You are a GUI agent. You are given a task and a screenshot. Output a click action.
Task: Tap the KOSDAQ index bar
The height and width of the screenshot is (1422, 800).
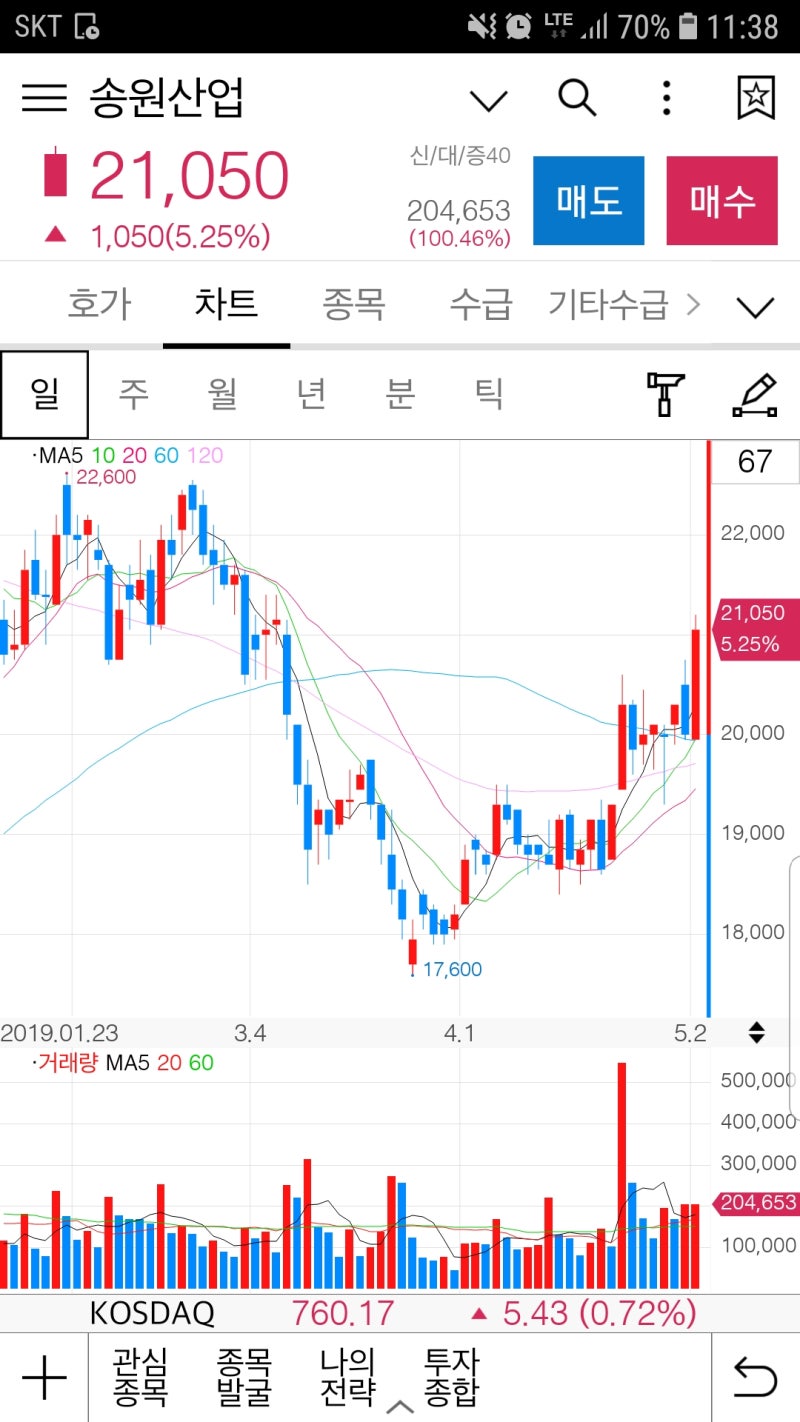pos(400,1312)
